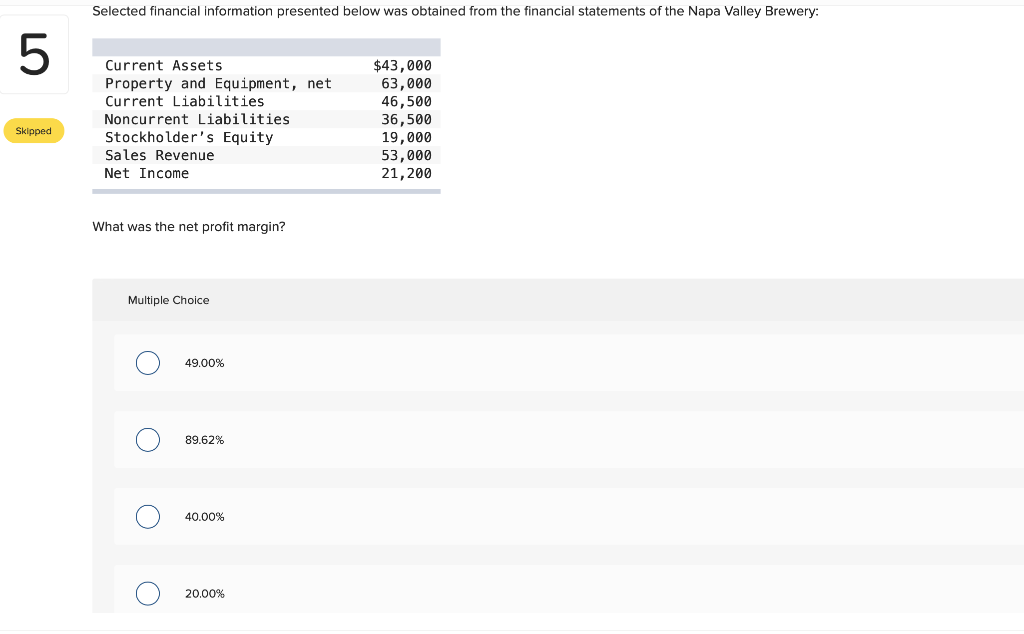The image size is (1024, 634).
Task: Click the Sales Revenue table row
Action: pos(265,155)
